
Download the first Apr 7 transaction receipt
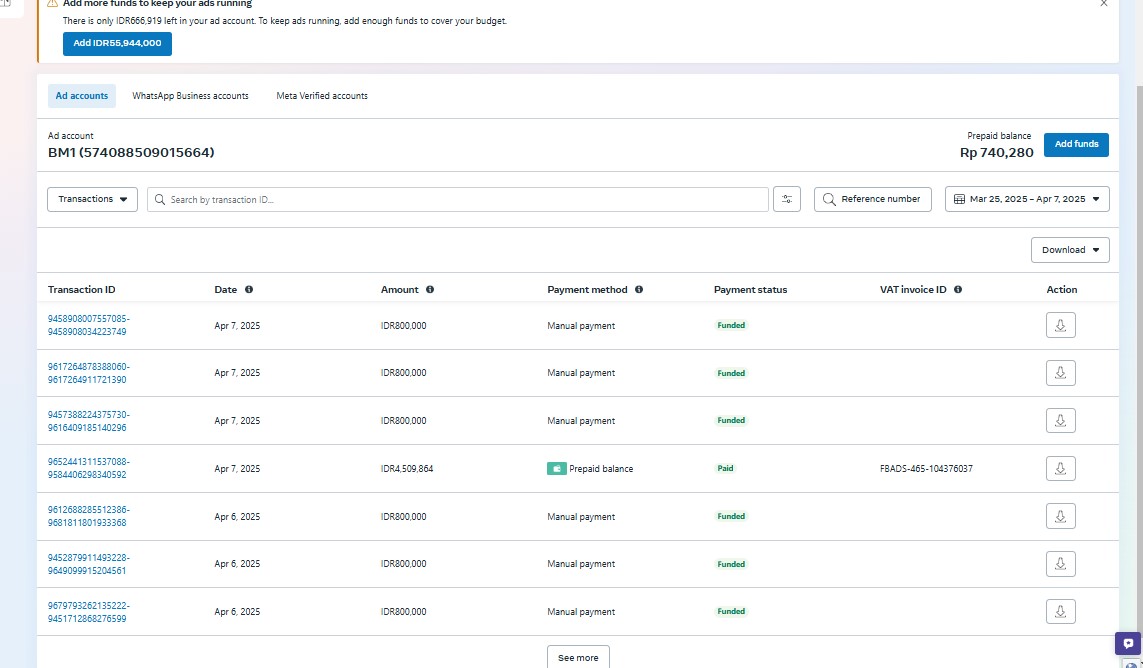pos(1060,325)
